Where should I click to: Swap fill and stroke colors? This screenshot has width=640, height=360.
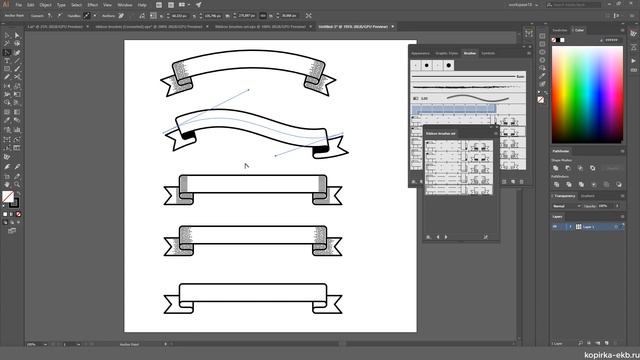point(18,193)
